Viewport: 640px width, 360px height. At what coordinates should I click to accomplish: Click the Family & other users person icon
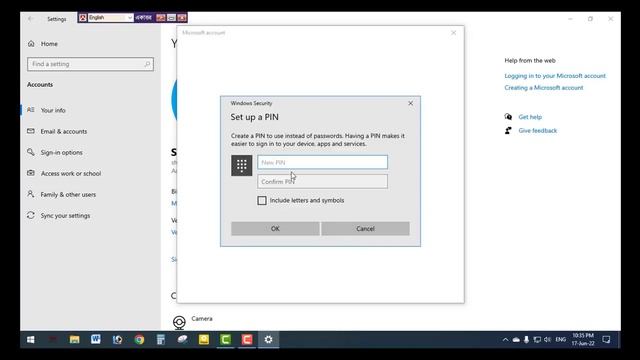pyautogui.click(x=31, y=194)
